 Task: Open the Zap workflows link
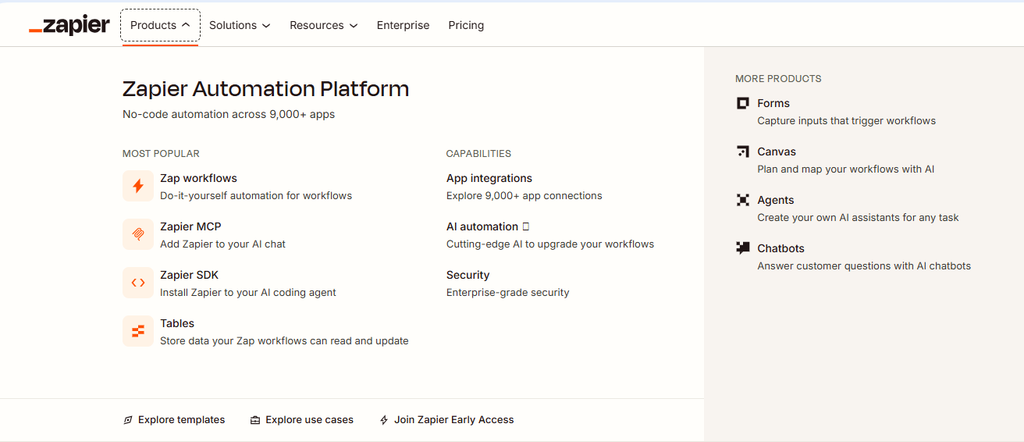(199, 178)
